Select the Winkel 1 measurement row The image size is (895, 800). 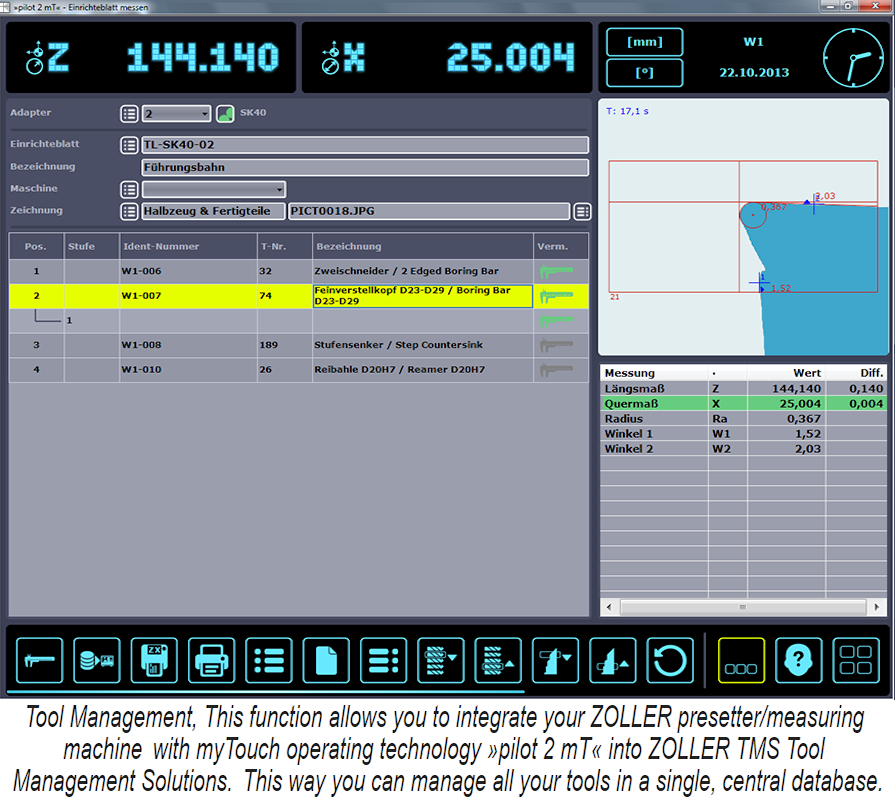click(x=744, y=434)
